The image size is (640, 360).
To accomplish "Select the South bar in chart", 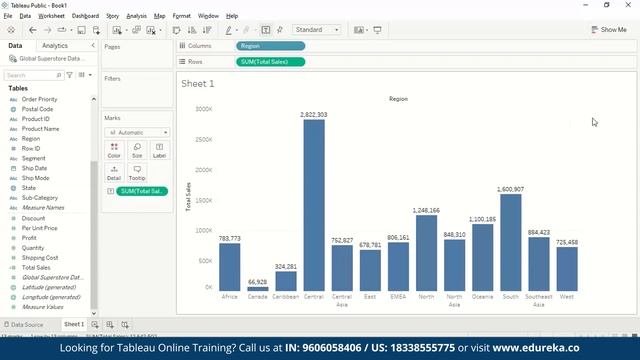I will (x=511, y=242).
